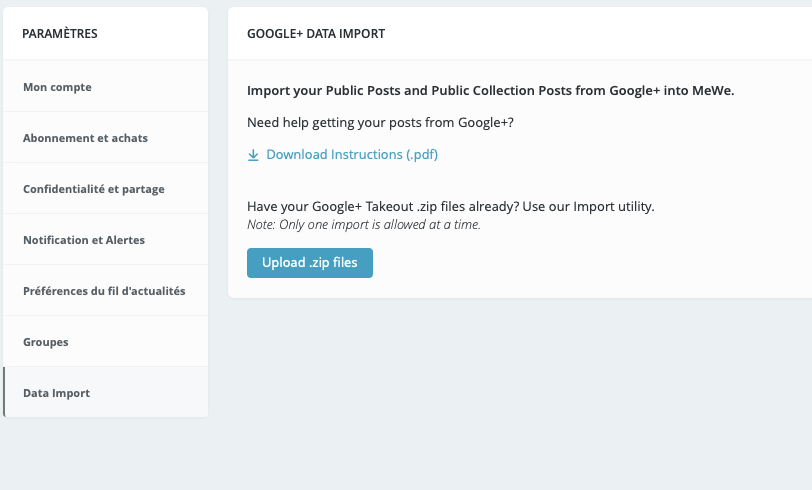Click the word Import utility in the text
Image resolution: width=812 pixels, height=490 pixels.
613,207
